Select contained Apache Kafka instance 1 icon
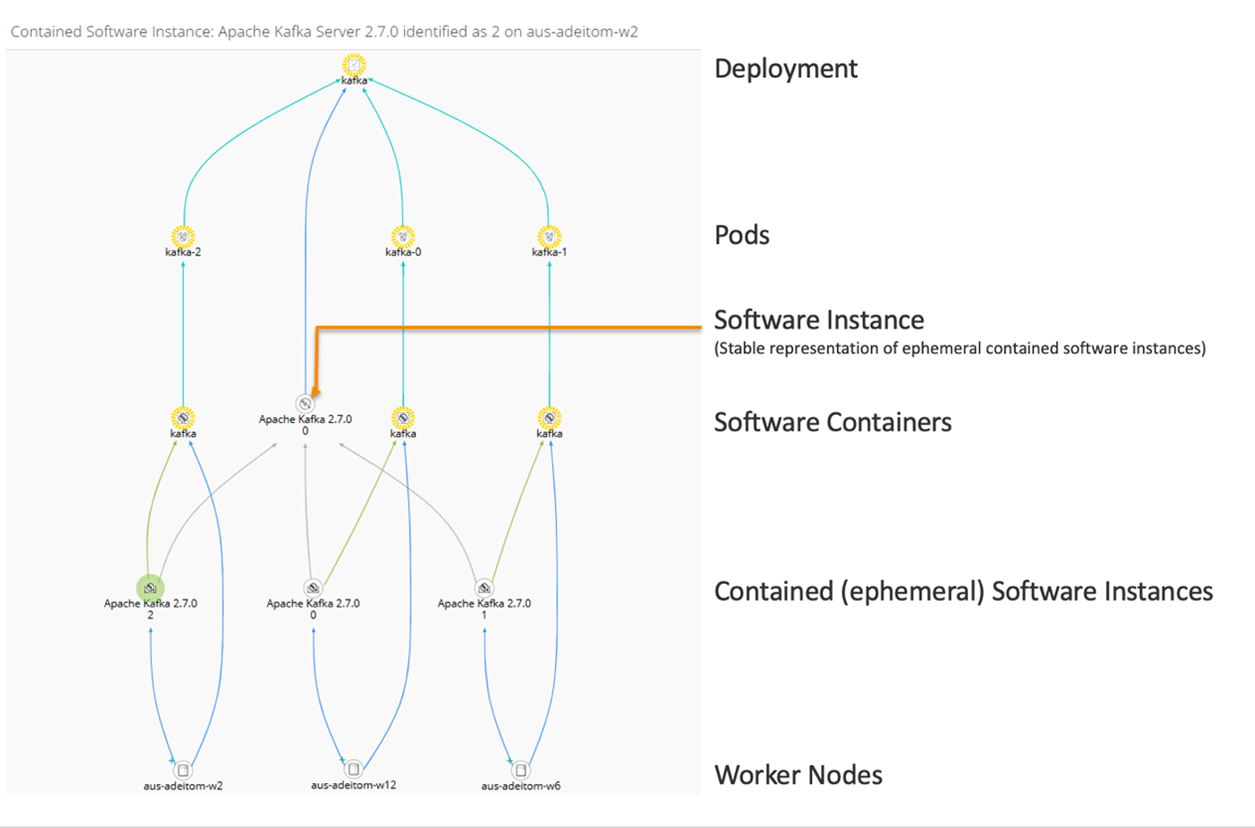Screen dimensions: 1255x828 click(x=484, y=588)
